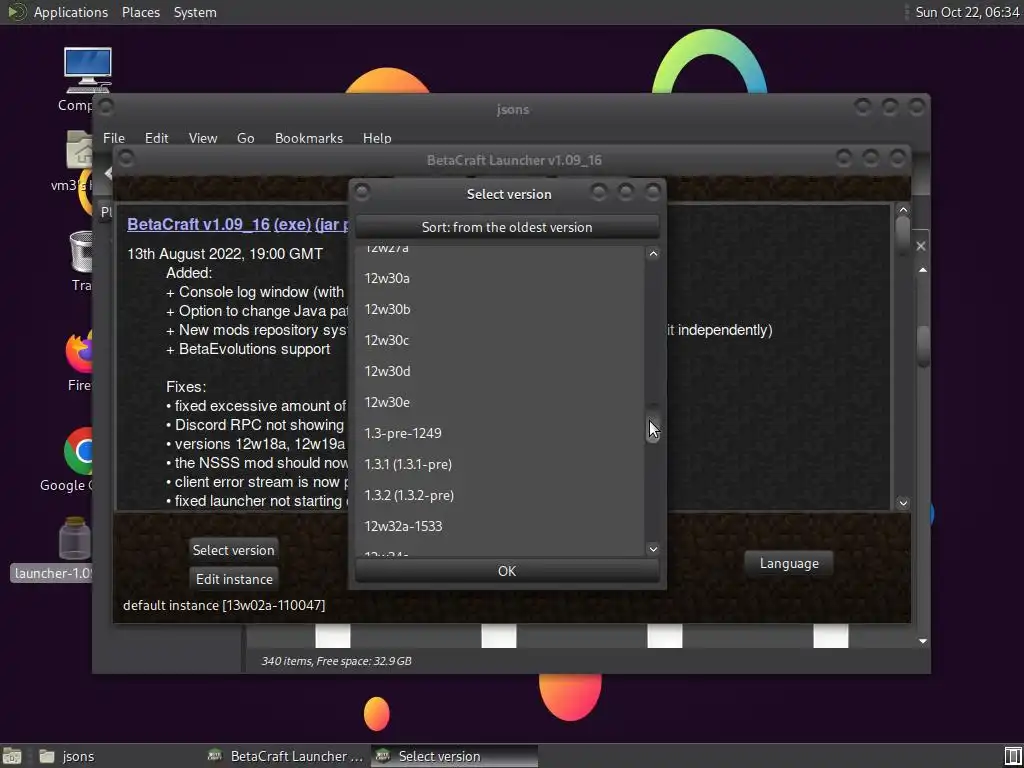Open File menu in jsons window

click(x=114, y=138)
